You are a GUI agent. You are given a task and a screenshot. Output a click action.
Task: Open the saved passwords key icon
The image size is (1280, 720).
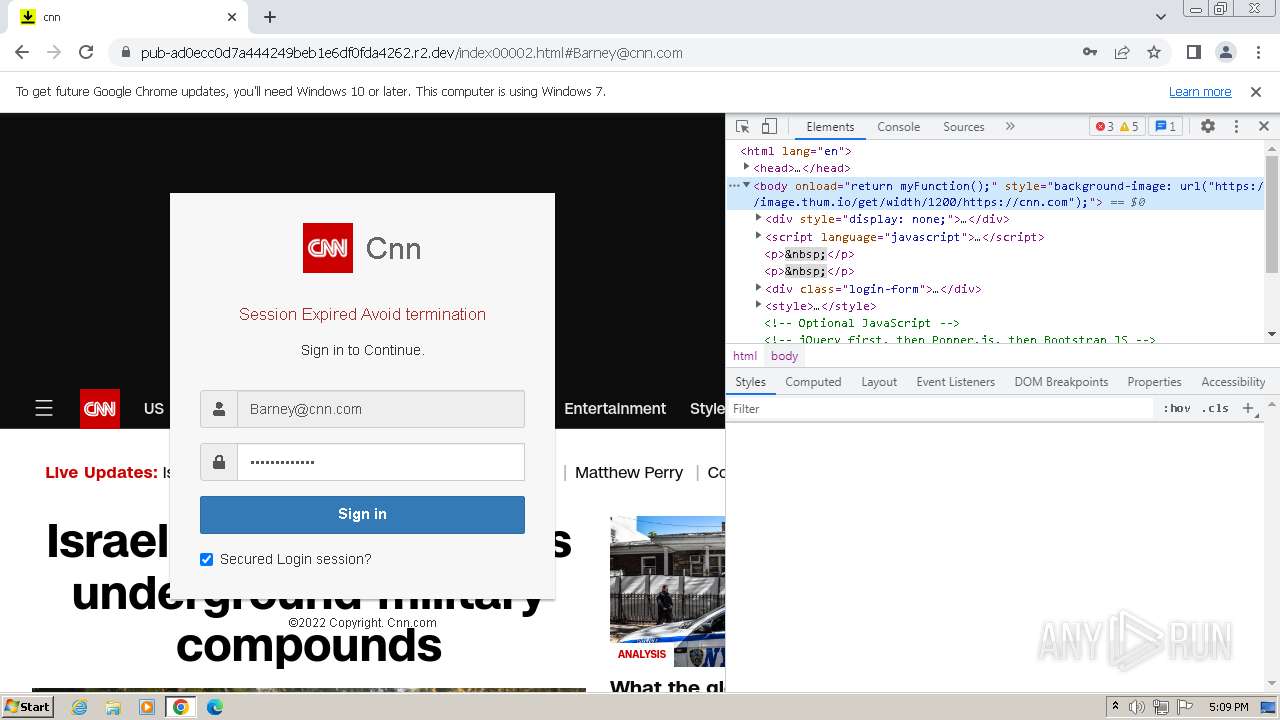point(1090,53)
